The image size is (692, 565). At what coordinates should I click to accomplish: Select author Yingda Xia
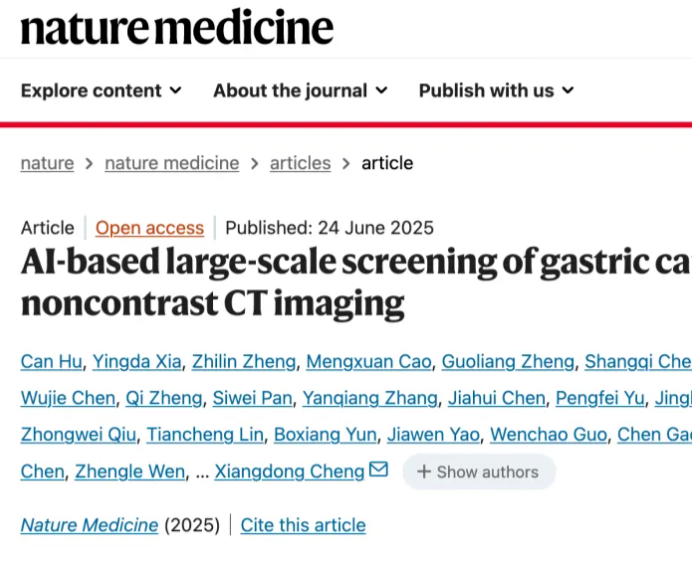136,362
